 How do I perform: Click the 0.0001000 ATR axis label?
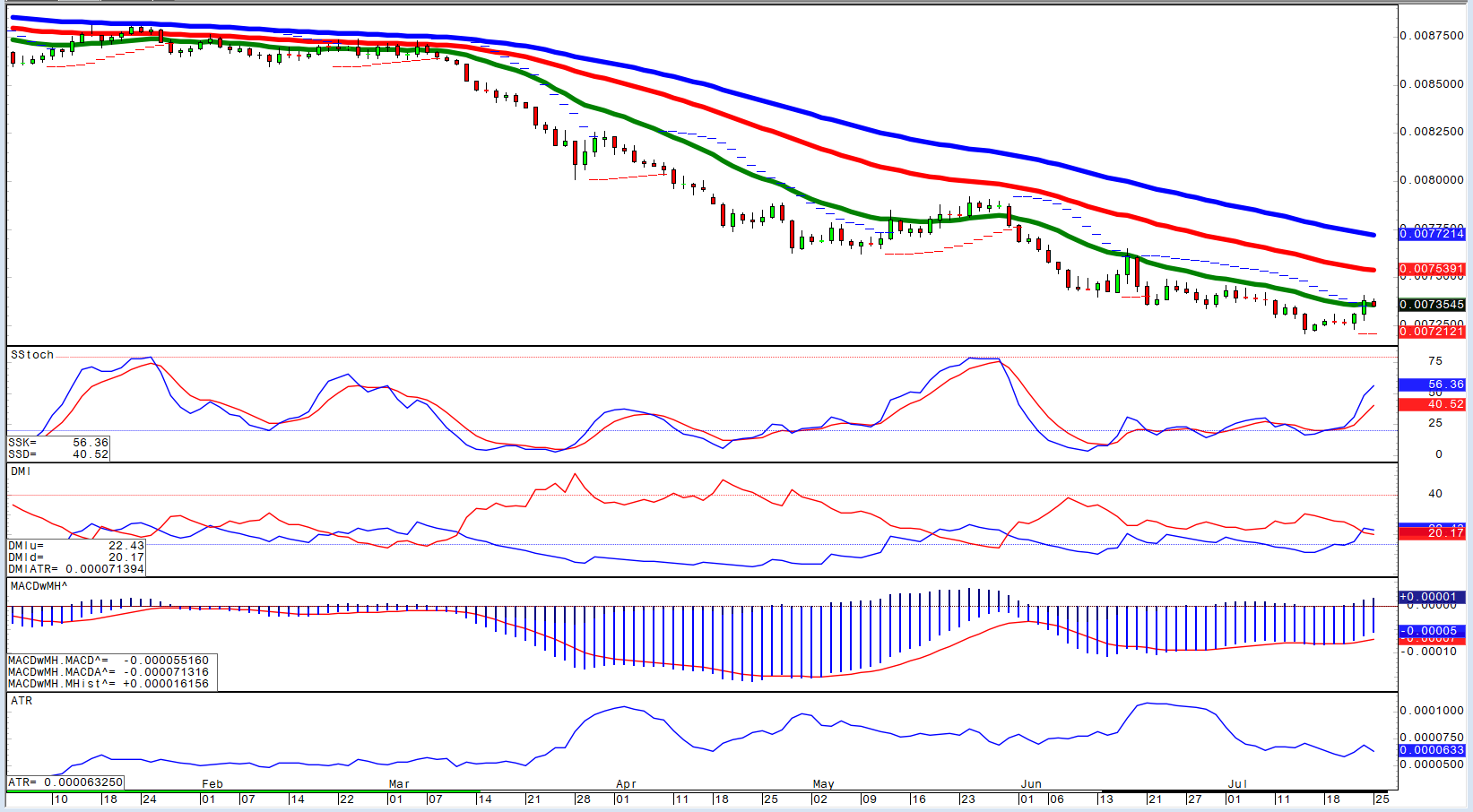coord(1432,711)
